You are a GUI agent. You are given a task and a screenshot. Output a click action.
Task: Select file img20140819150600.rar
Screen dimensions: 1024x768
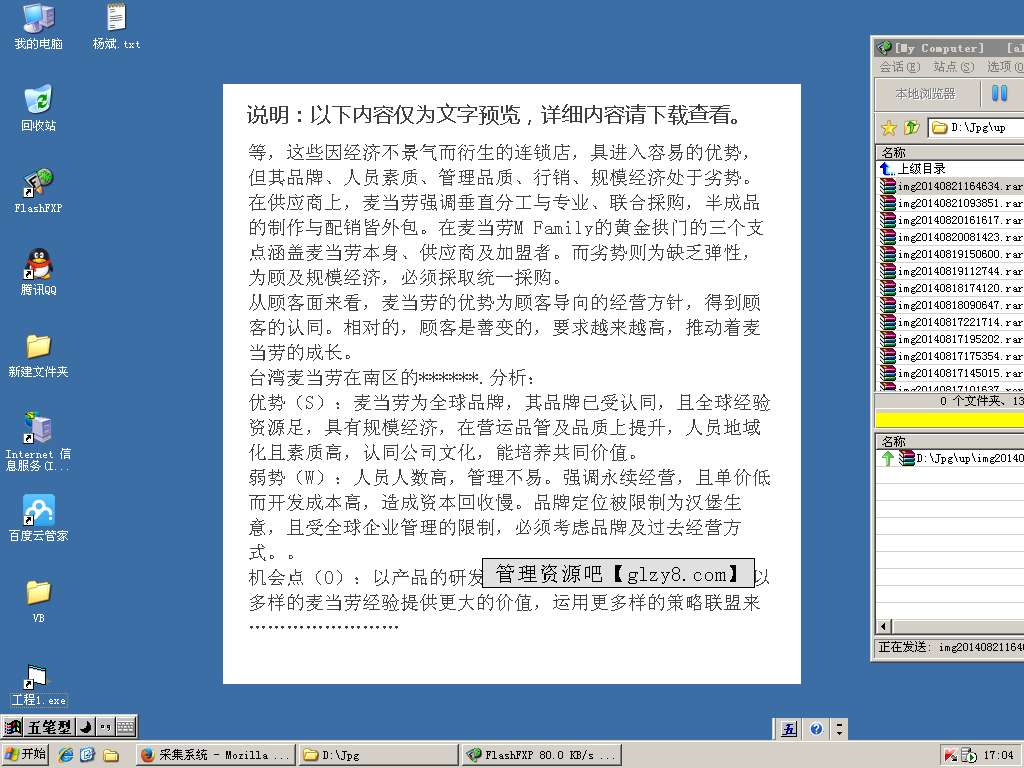point(950,254)
